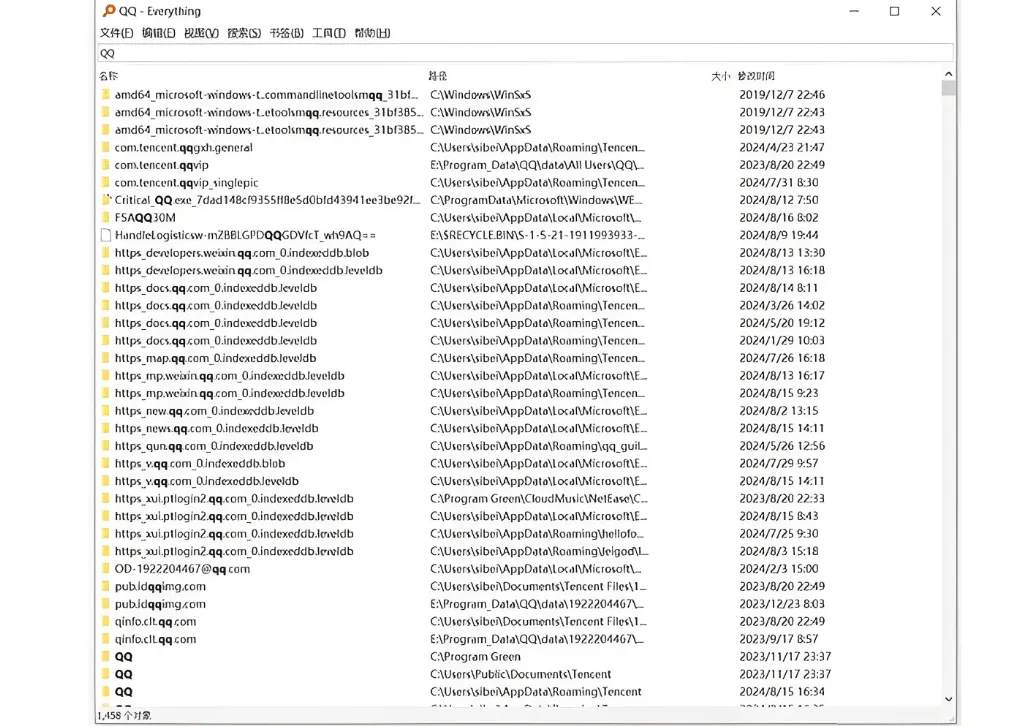
Task: Click https_docs.qq.com date 2024/1/29 10:03
Action: coord(782,340)
